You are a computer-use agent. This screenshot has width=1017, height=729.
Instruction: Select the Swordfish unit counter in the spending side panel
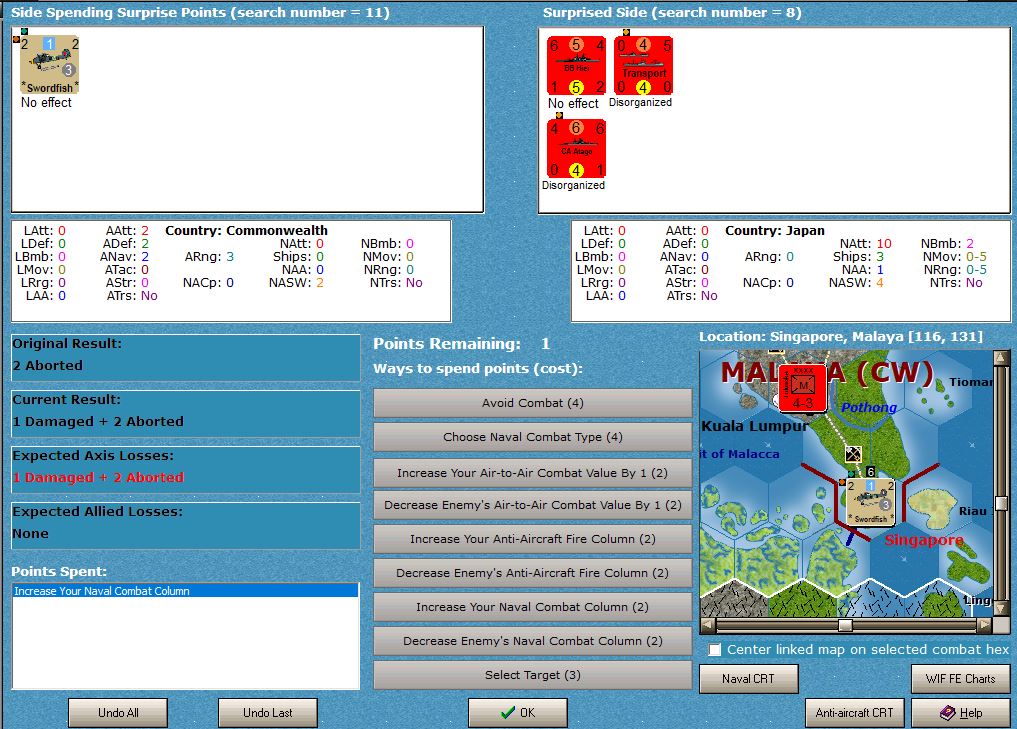pyautogui.click(x=49, y=64)
